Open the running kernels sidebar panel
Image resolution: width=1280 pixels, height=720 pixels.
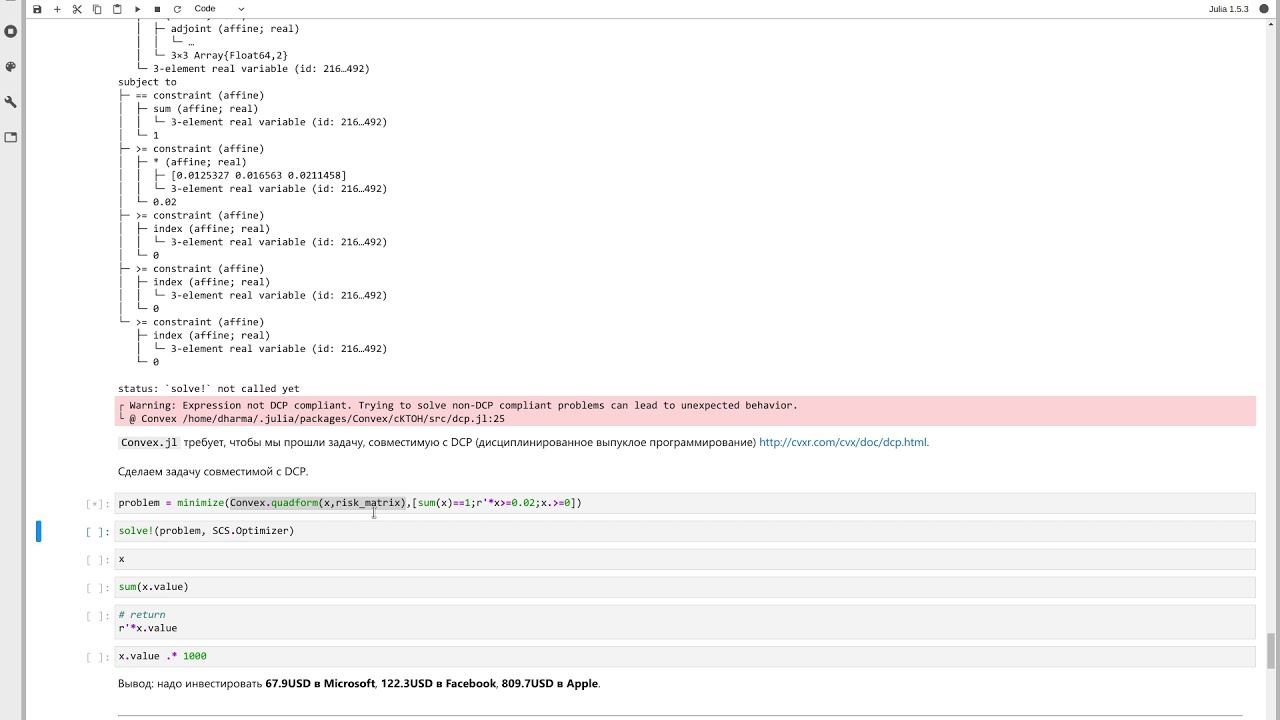11,31
